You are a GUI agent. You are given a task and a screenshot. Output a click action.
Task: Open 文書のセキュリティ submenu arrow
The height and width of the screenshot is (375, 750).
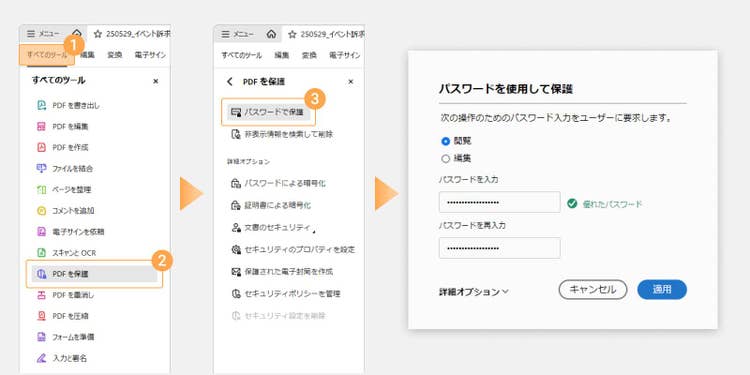point(314,232)
